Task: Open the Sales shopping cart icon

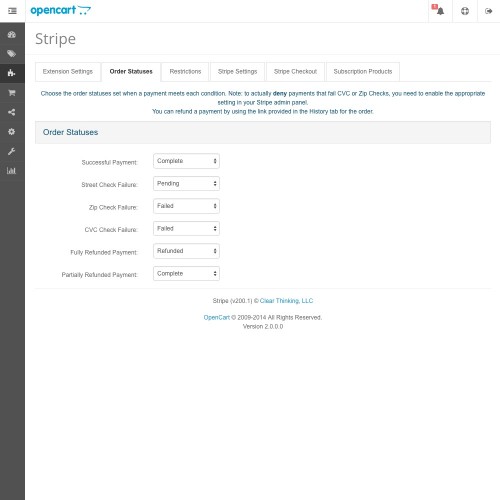Action: click(x=12, y=93)
